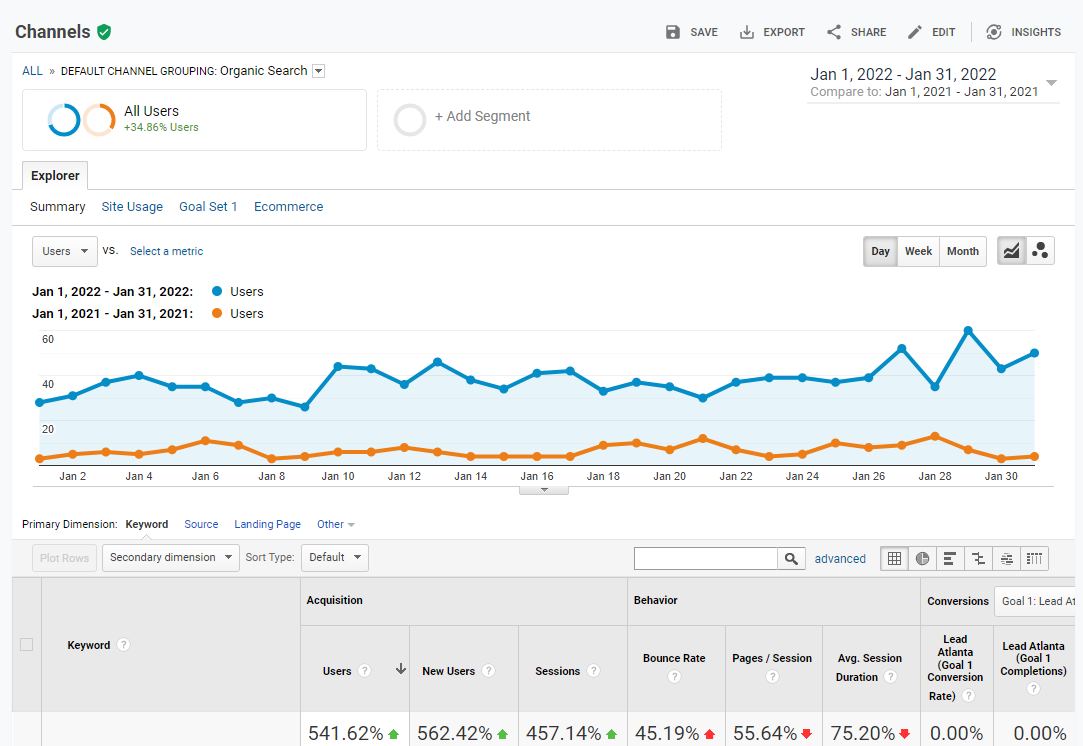Open the Users metric dropdown

65,251
